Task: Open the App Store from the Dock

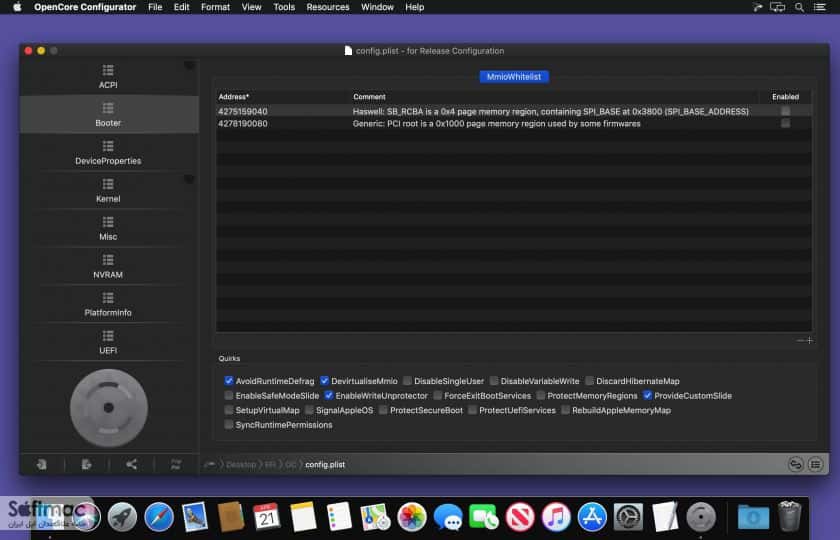Action: pyautogui.click(x=592, y=517)
